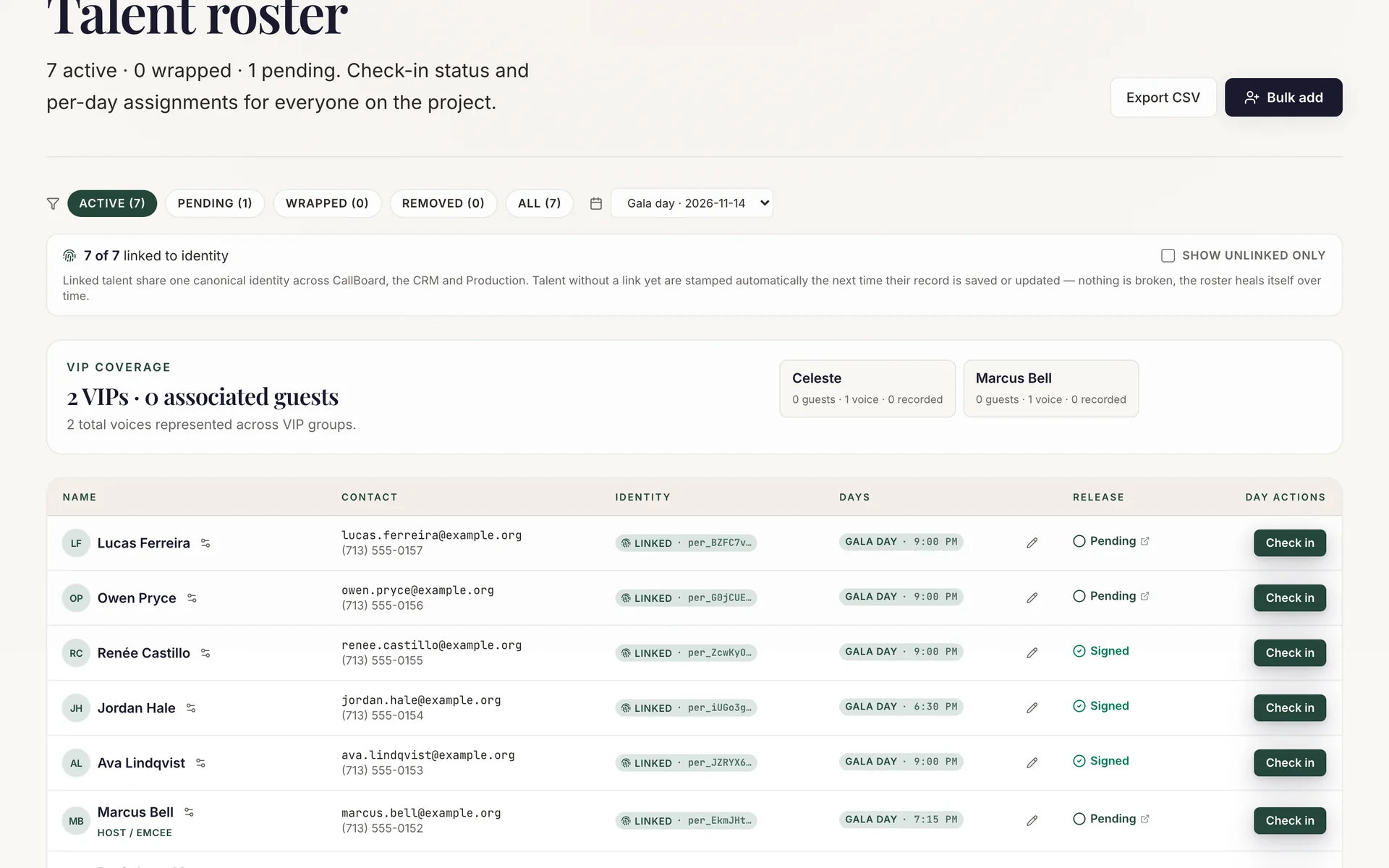1389x868 pixels.
Task: Switch to Removed (0) filter
Action: point(443,203)
